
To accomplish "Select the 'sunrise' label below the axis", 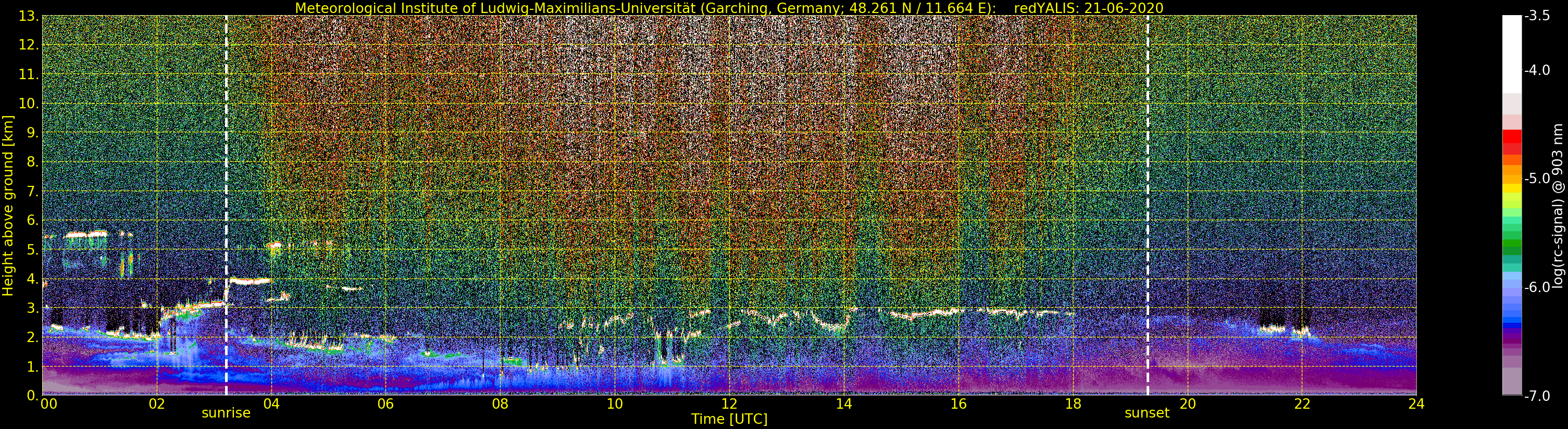I will (226, 413).
